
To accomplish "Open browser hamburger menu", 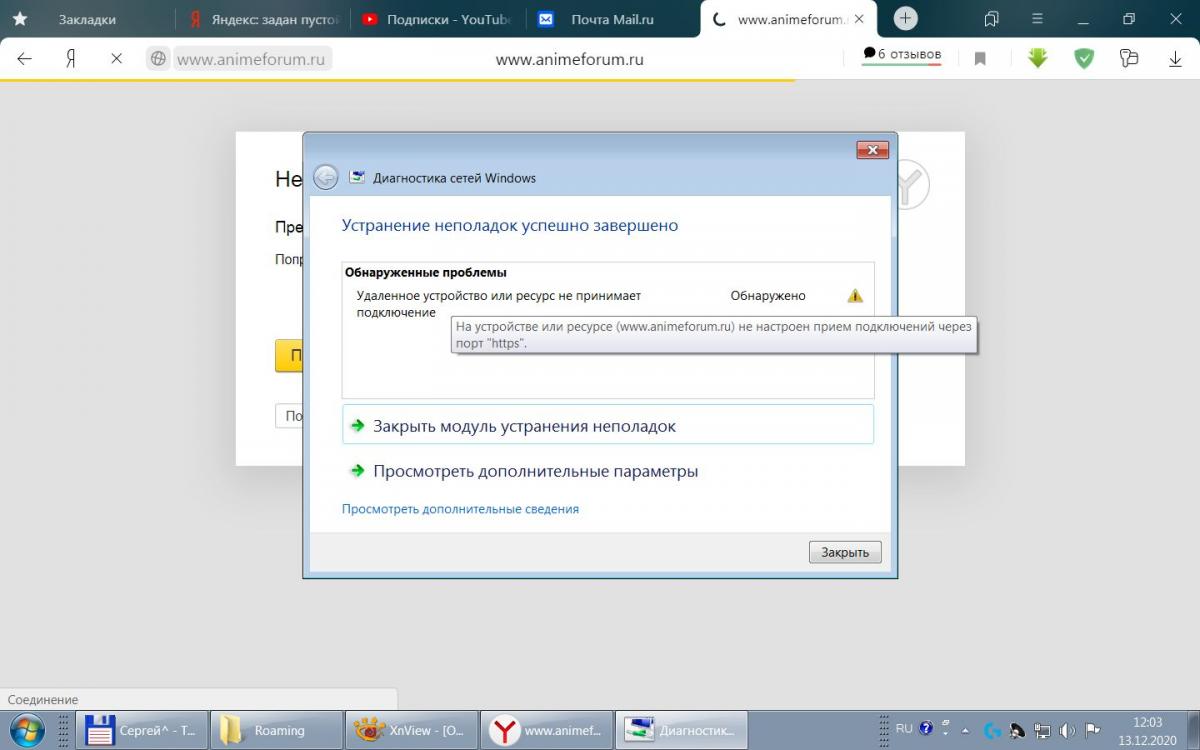I will pyautogui.click(x=1037, y=18).
